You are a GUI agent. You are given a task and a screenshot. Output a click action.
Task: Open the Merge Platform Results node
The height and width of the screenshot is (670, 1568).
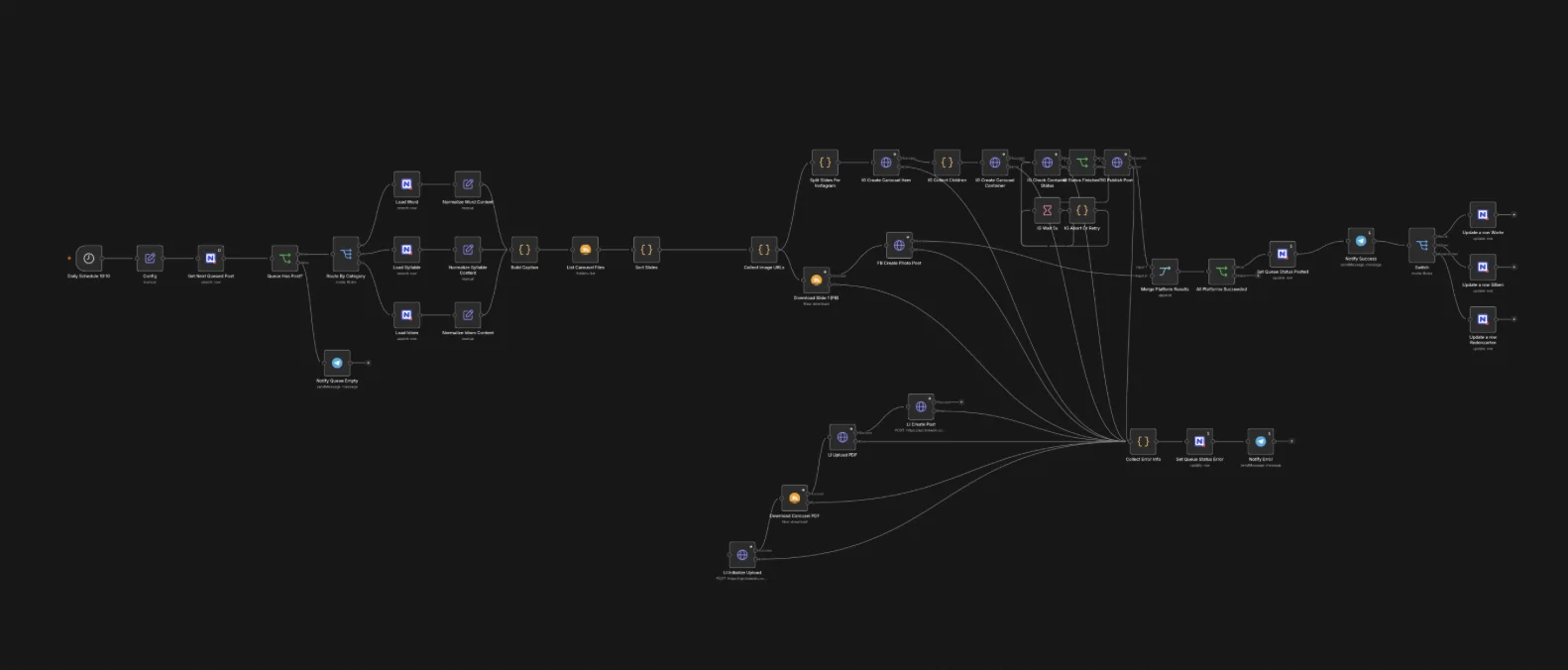[x=1165, y=272]
